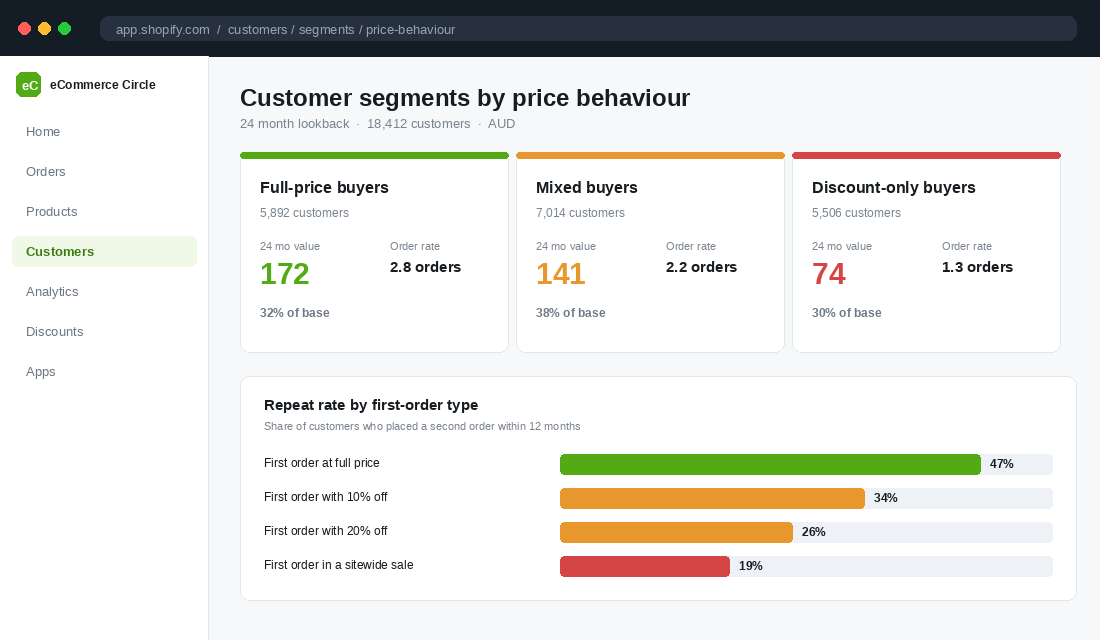Navigate to Discounts in the sidebar
1100x640 pixels.
coord(105,332)
